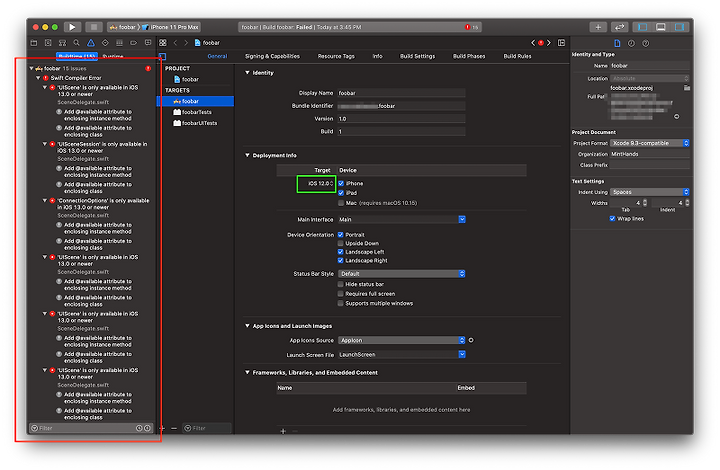Choose location with the folder icon
This screenshot has width=720, height=470.
click(x=686, y=88)
